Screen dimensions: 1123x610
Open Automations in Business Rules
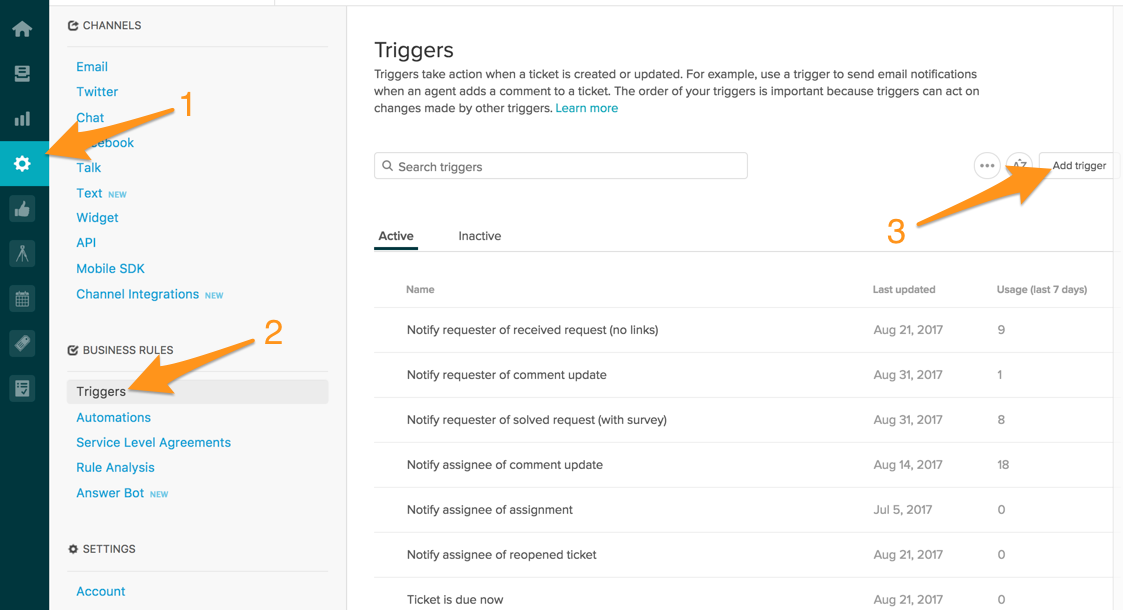point(113,417)
